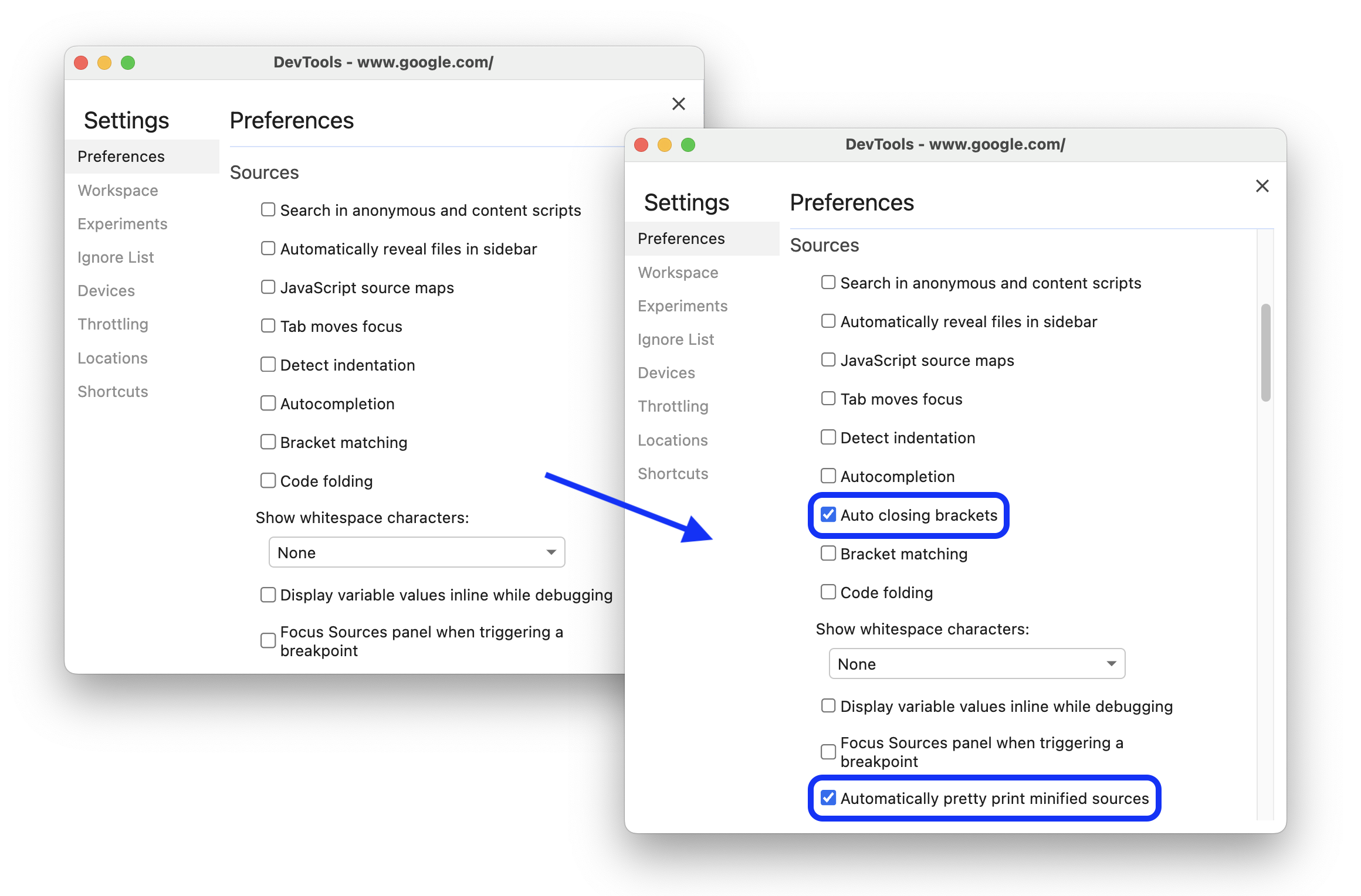Enable JavaScript source maps checkbox

coord(828,360)
